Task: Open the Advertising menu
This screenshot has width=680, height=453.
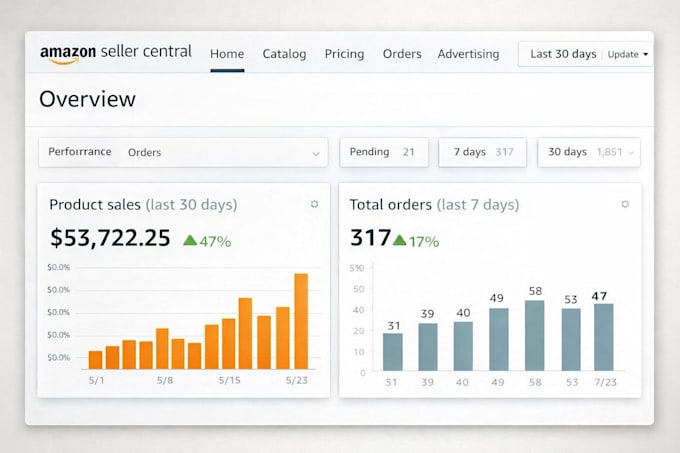Action: pos(468,54)
